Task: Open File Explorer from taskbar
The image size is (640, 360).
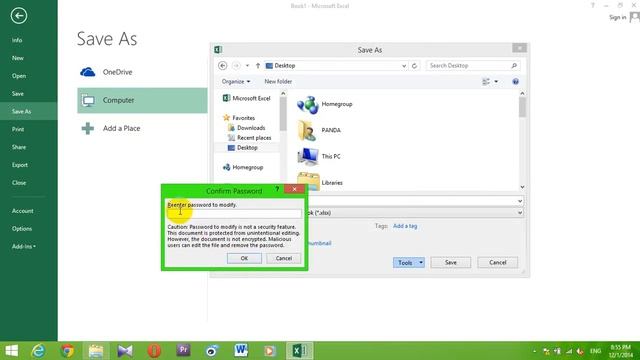Action: click(x=96, y=351)
